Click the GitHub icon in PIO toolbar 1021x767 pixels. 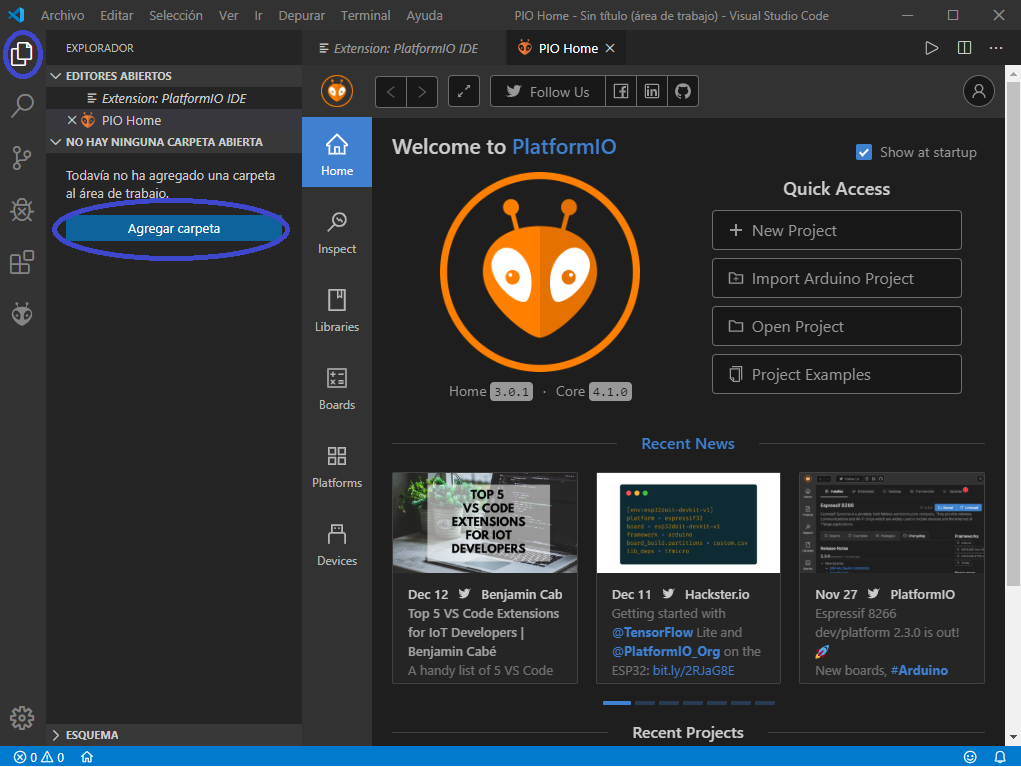[683, 92]
